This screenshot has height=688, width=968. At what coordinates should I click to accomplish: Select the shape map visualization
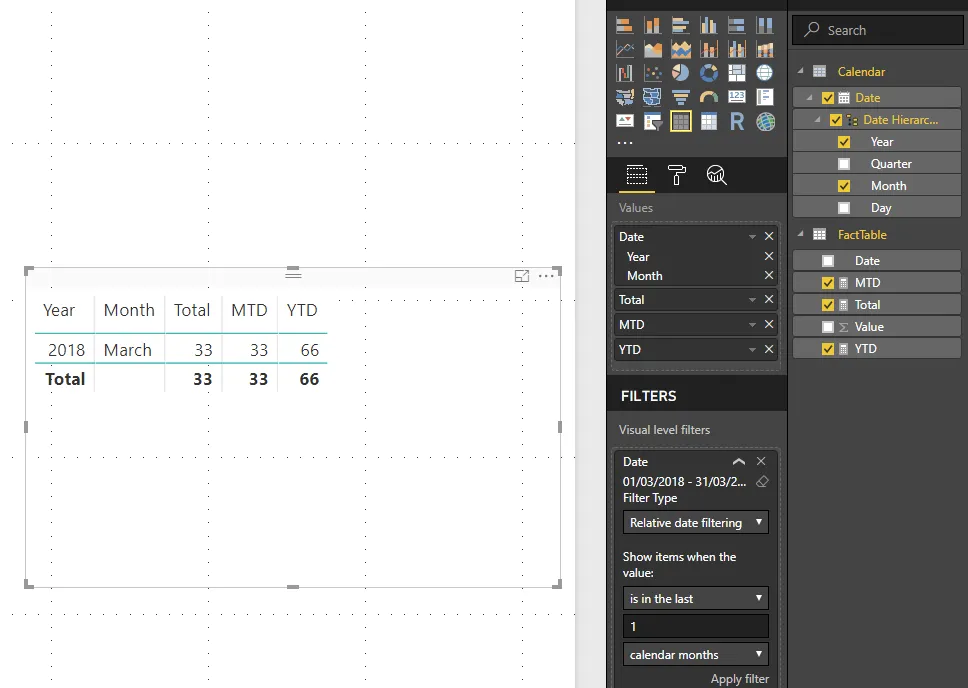click(x=653, y=97)
